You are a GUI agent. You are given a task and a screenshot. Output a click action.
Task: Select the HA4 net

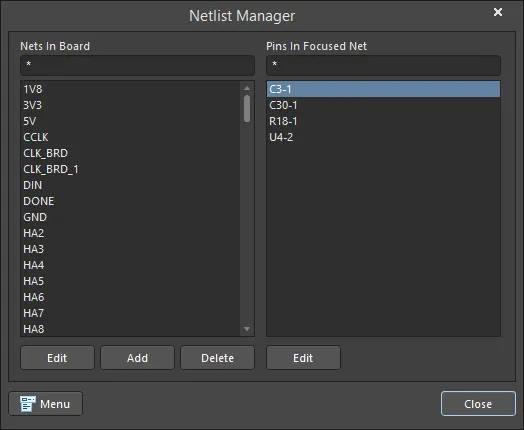(x=130, y=265)
